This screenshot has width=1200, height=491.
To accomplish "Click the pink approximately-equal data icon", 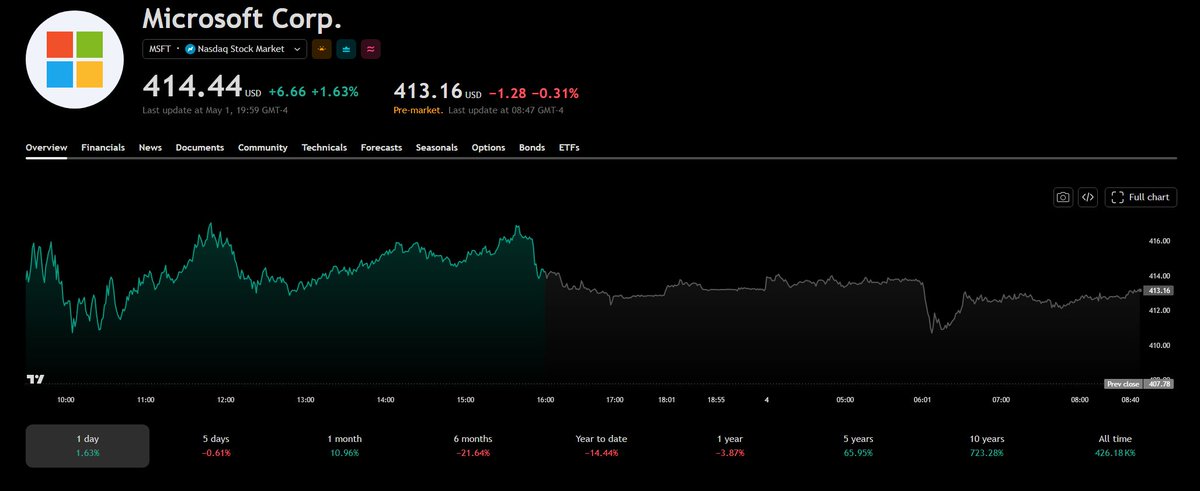I will tap(370, 49).
